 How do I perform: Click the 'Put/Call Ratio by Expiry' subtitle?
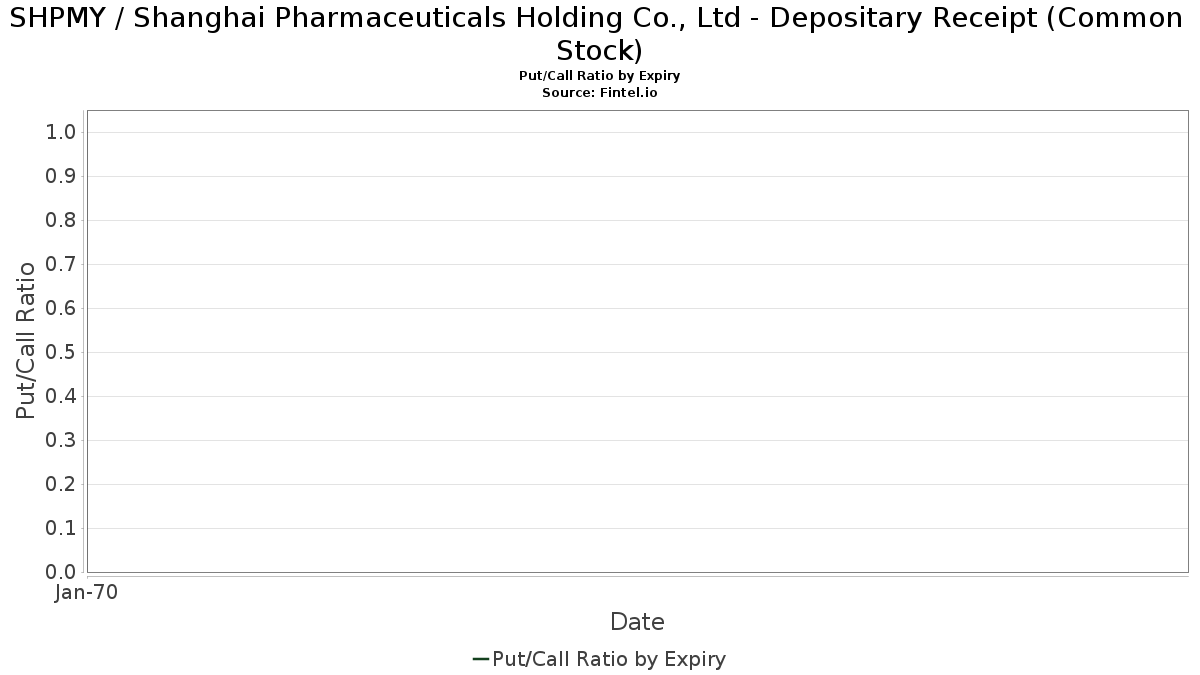(x=600, y=76)
